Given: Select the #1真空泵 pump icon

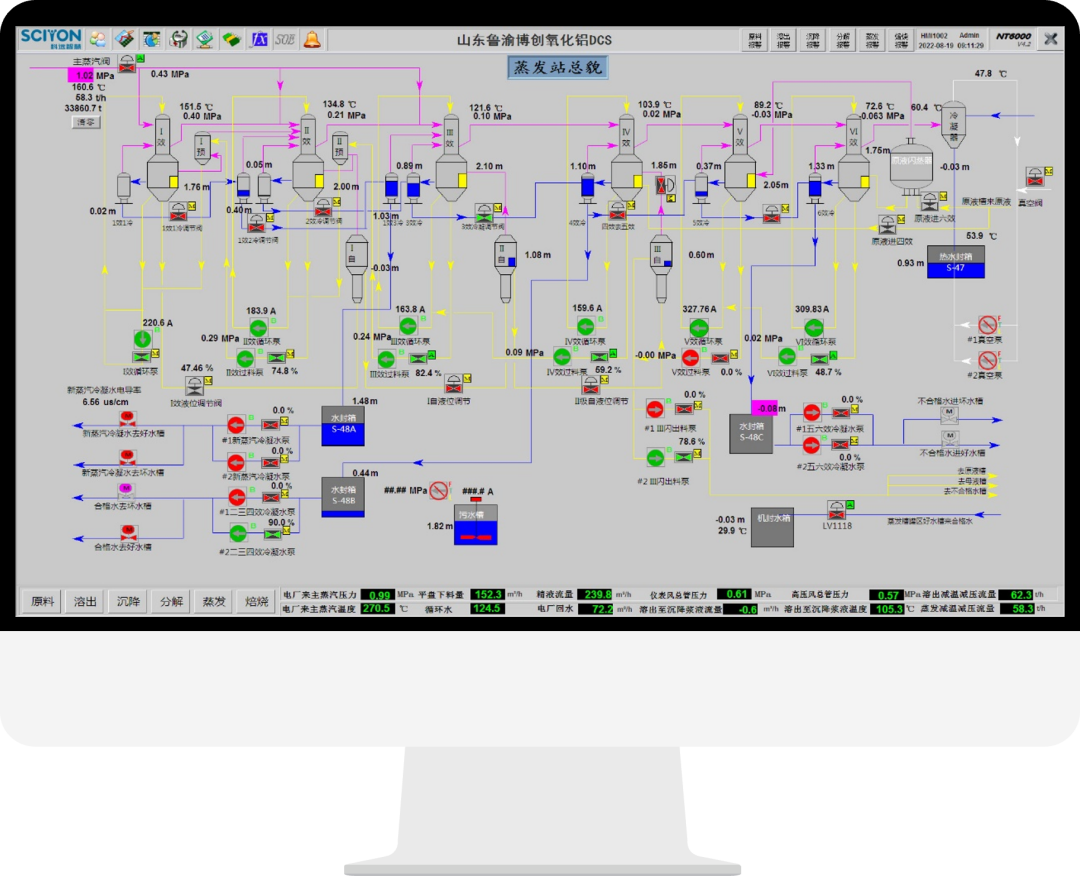Looking at the screenshot, I should (x=988, y=325).
